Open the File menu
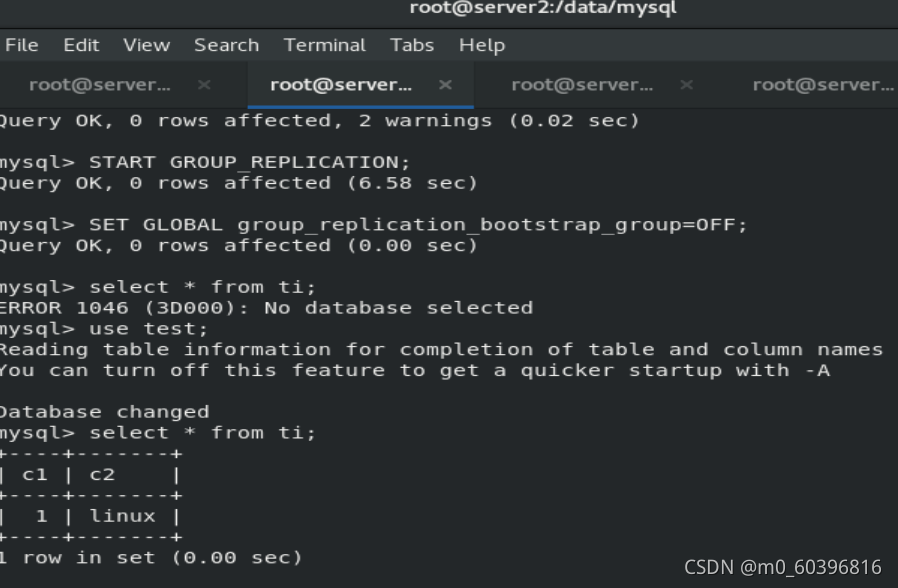 tap(22, 45)
